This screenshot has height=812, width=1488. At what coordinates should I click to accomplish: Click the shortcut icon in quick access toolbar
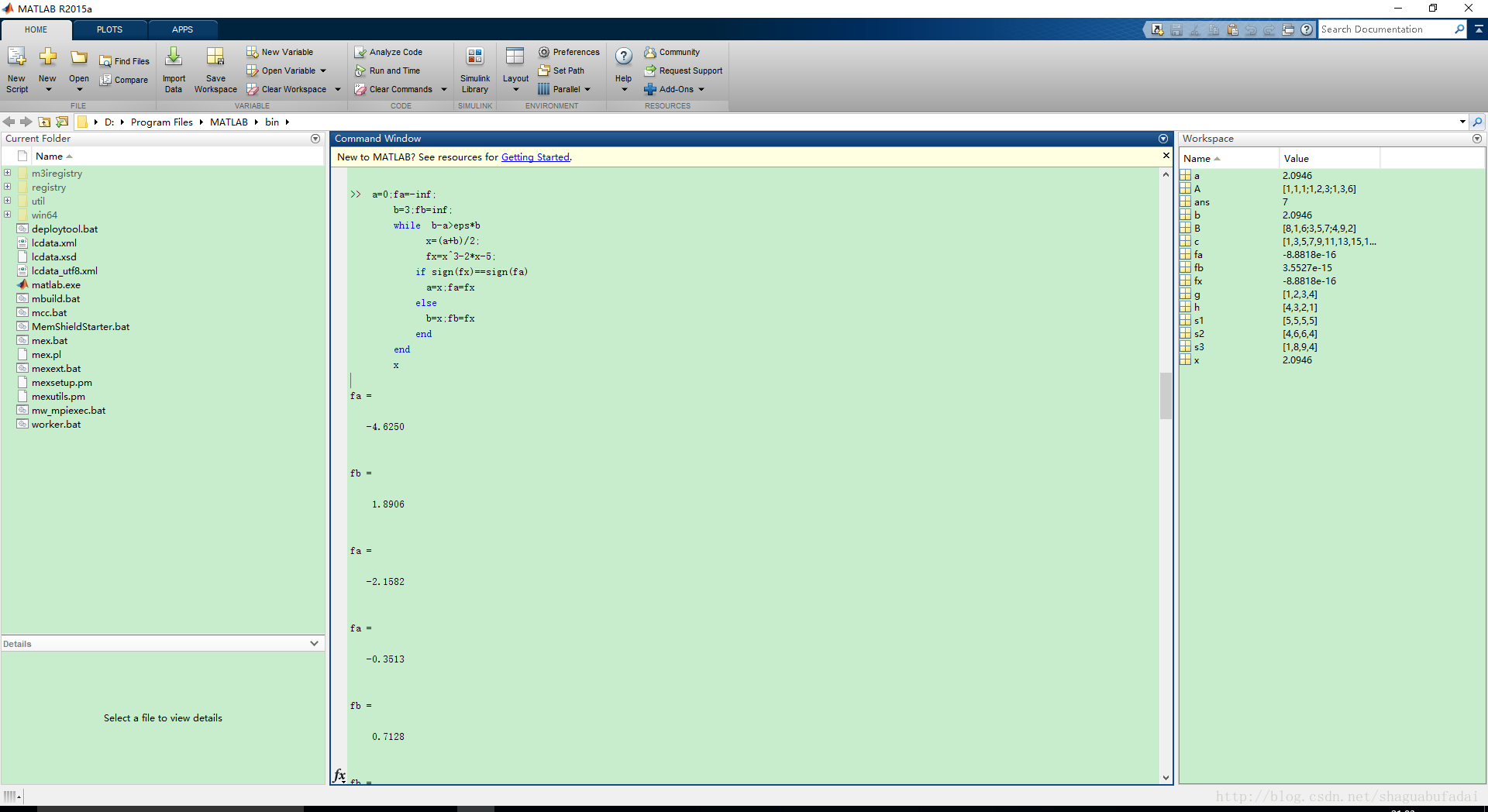tap(1157, 29)
